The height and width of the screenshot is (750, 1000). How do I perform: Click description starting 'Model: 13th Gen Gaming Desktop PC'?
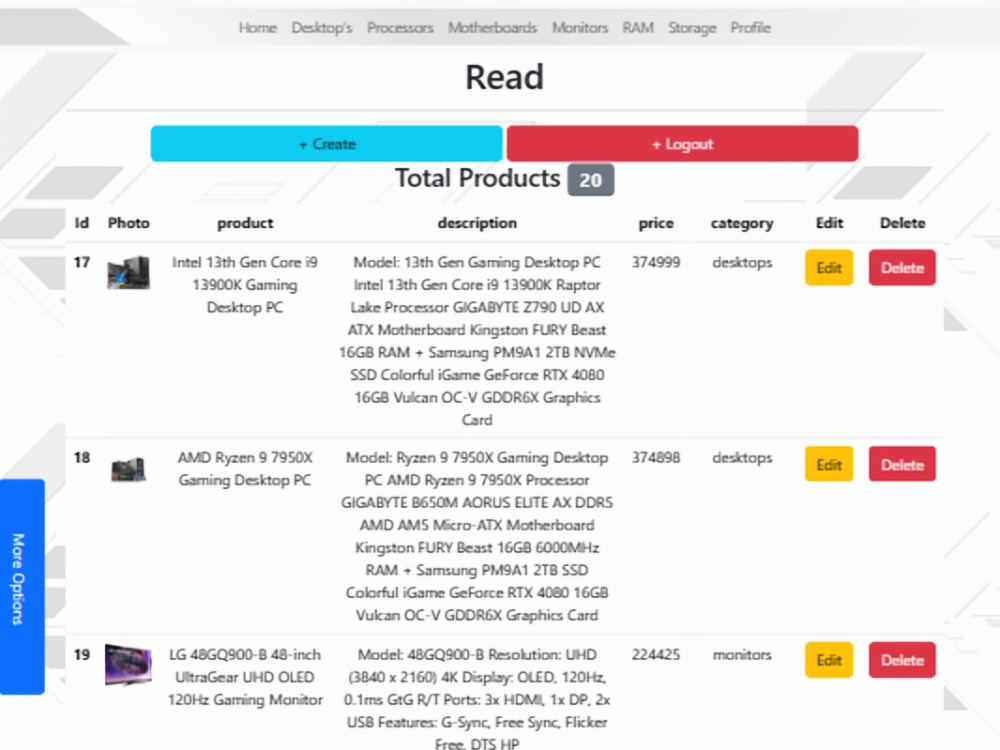point(477,341)
